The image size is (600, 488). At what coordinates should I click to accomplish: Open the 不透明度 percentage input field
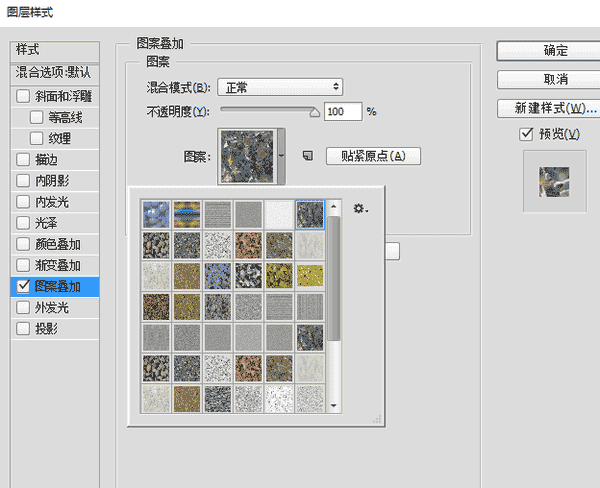point(342,111)
